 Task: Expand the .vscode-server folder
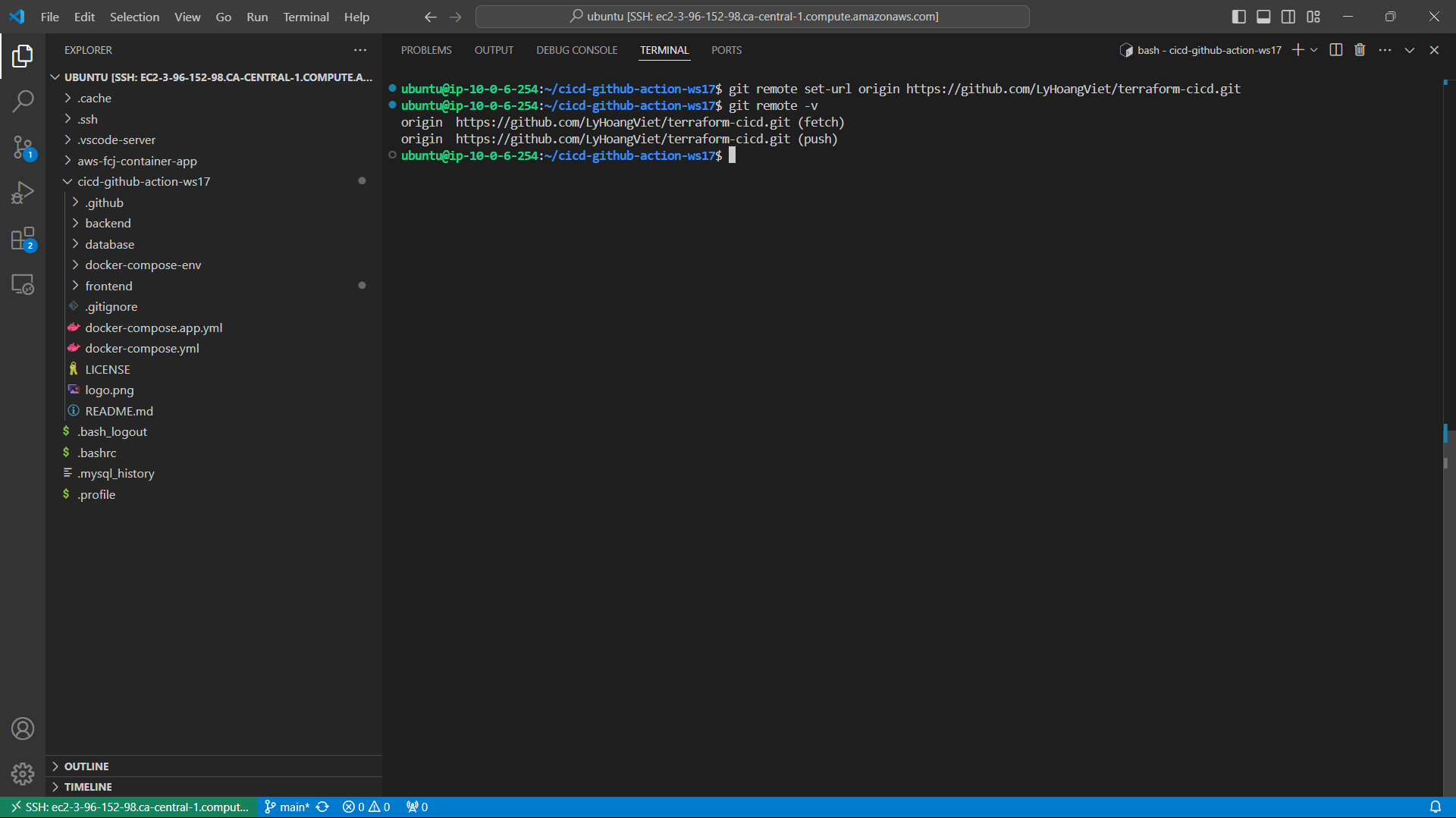pos(212,140)
